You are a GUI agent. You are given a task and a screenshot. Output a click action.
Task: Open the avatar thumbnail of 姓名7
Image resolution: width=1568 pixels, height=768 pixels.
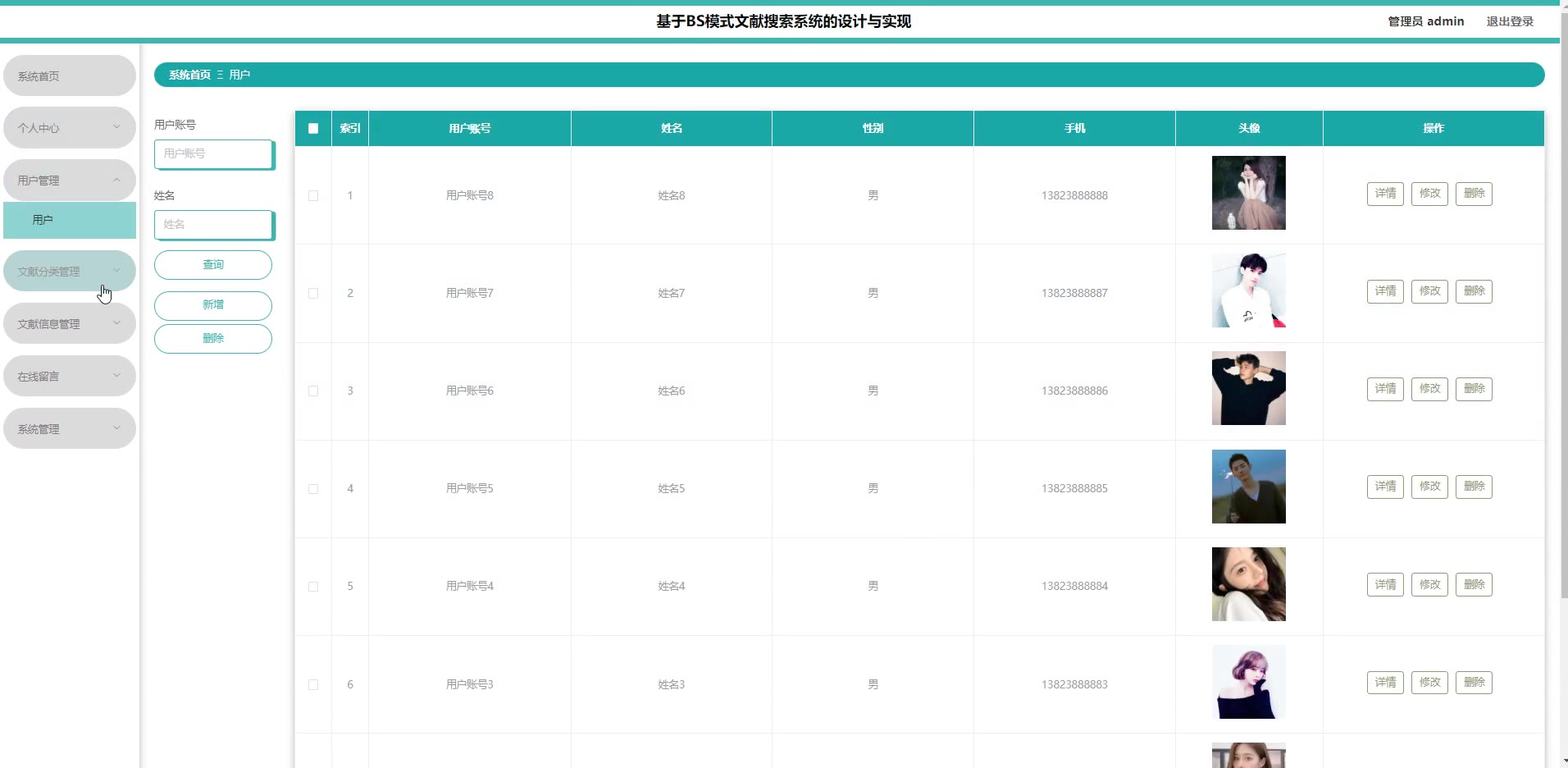coord(1249,290)
